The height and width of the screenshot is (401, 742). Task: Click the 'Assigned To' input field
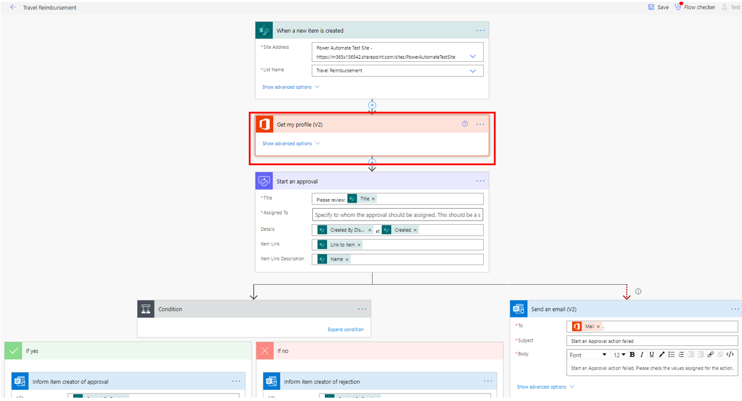click(x=398, y=214)
